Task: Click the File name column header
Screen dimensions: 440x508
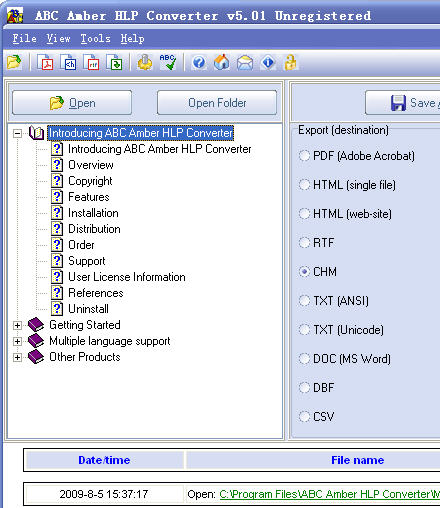Action: pyautogui.click(x=357, y=460)
